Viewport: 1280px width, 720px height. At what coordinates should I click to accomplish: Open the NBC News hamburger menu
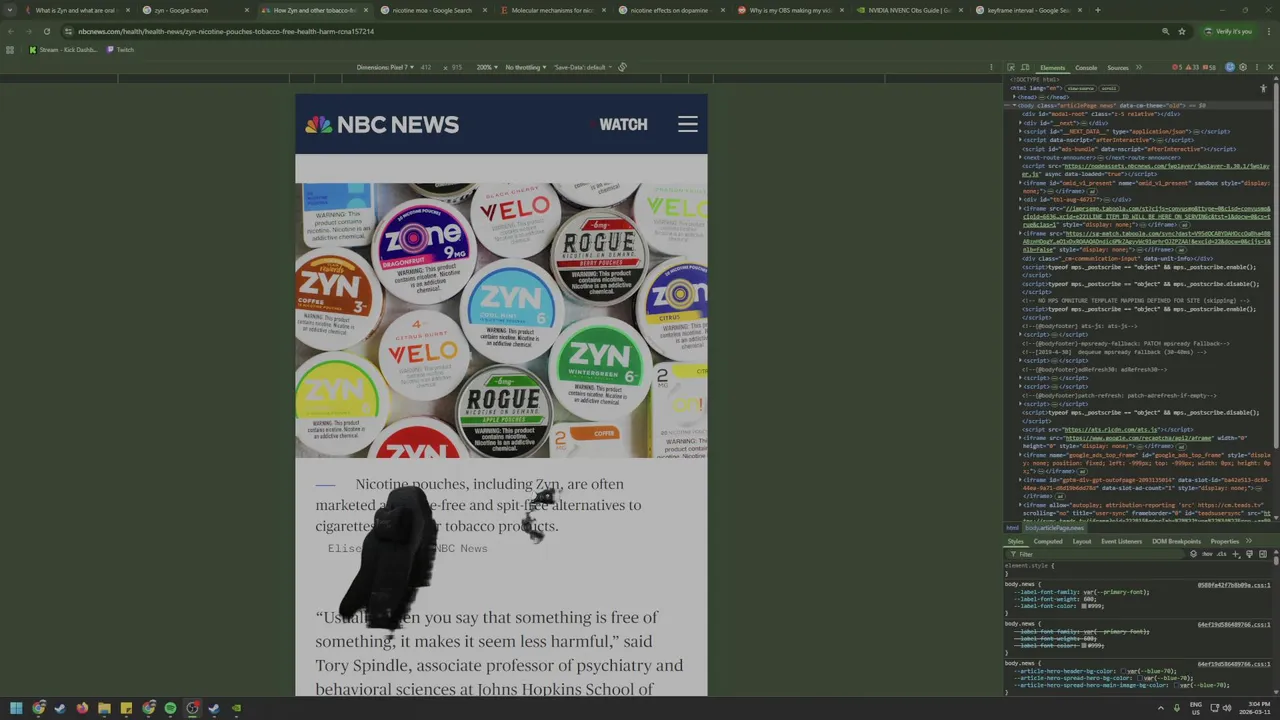point(688,124)
